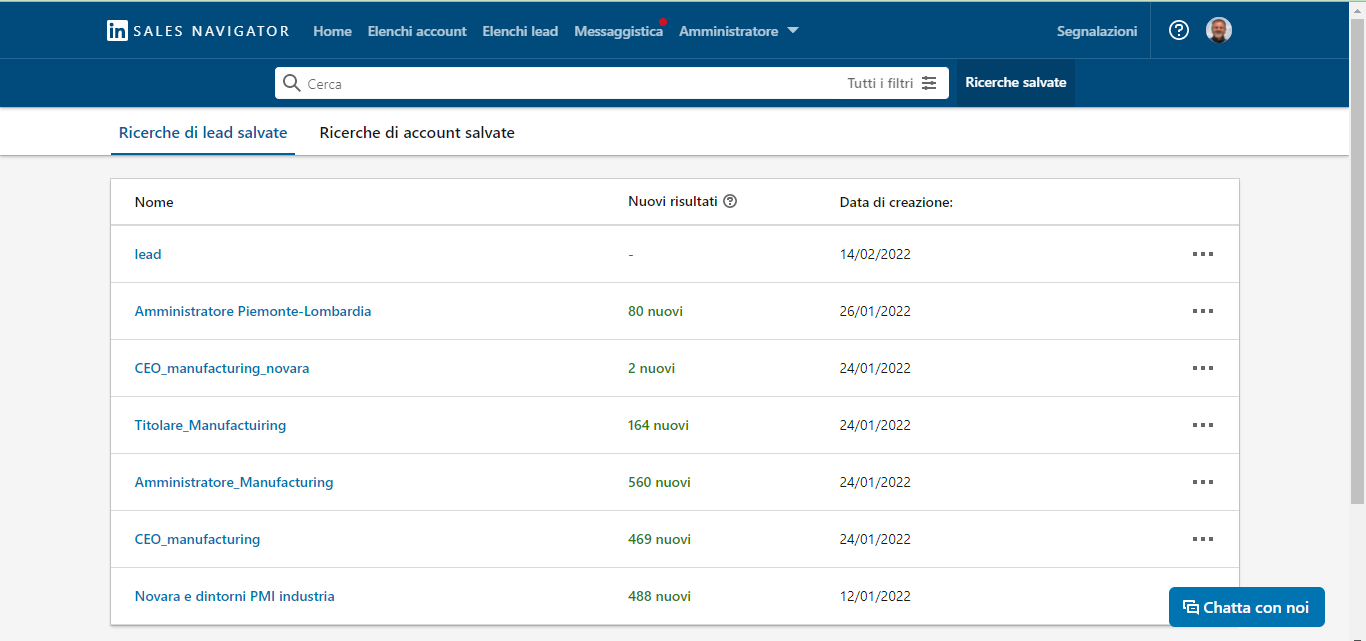Open options menu for Amministratore_Manufacturing row
Image resolution: width=1366 pixels, height=641 pixels.
(1202, 482)
